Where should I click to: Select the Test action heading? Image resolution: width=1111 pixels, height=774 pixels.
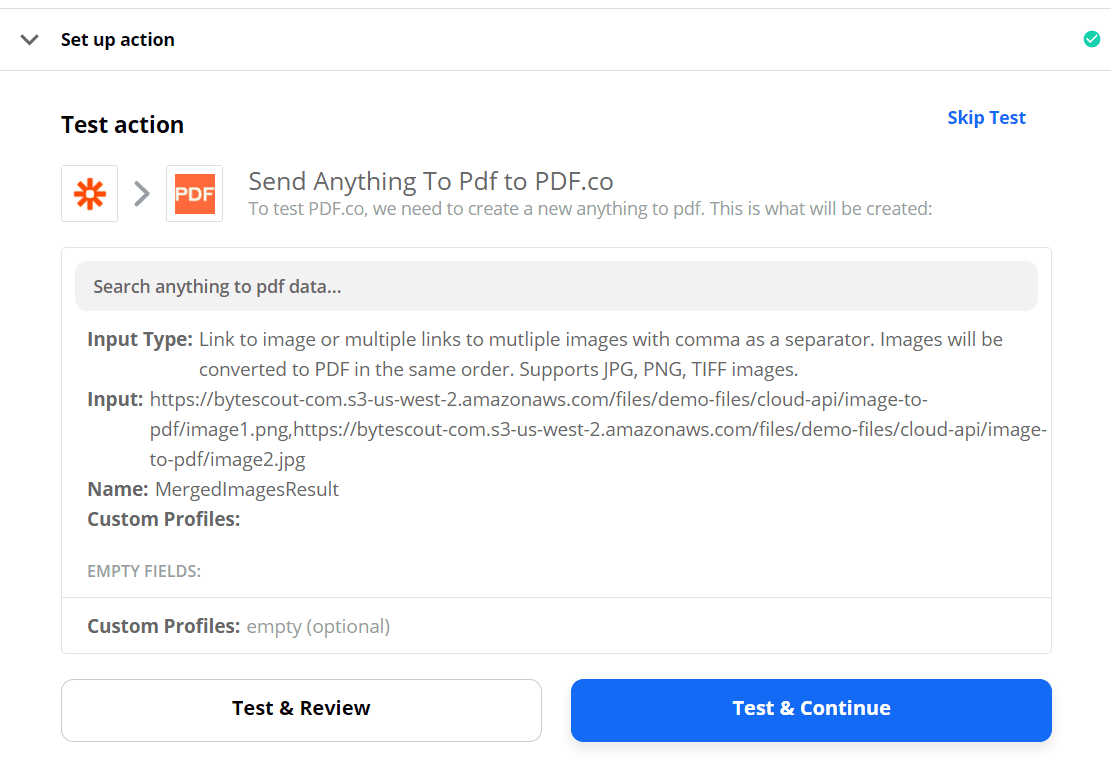pos(122,124)
